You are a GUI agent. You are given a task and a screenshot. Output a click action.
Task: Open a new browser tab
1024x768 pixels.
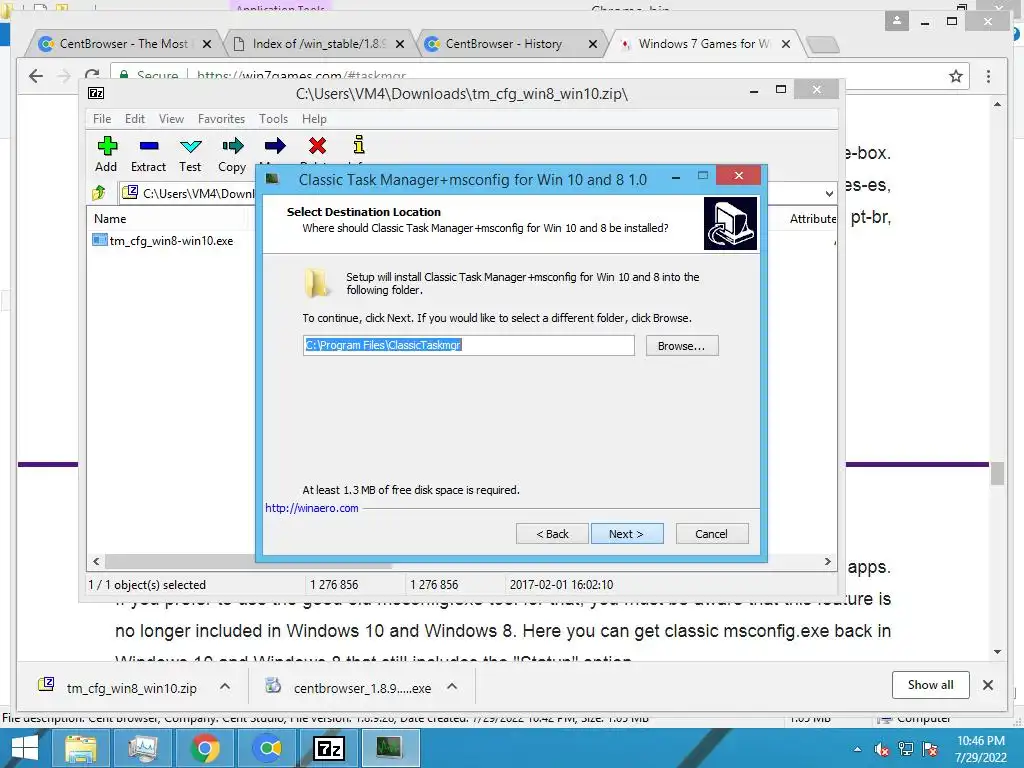point(822,44)
